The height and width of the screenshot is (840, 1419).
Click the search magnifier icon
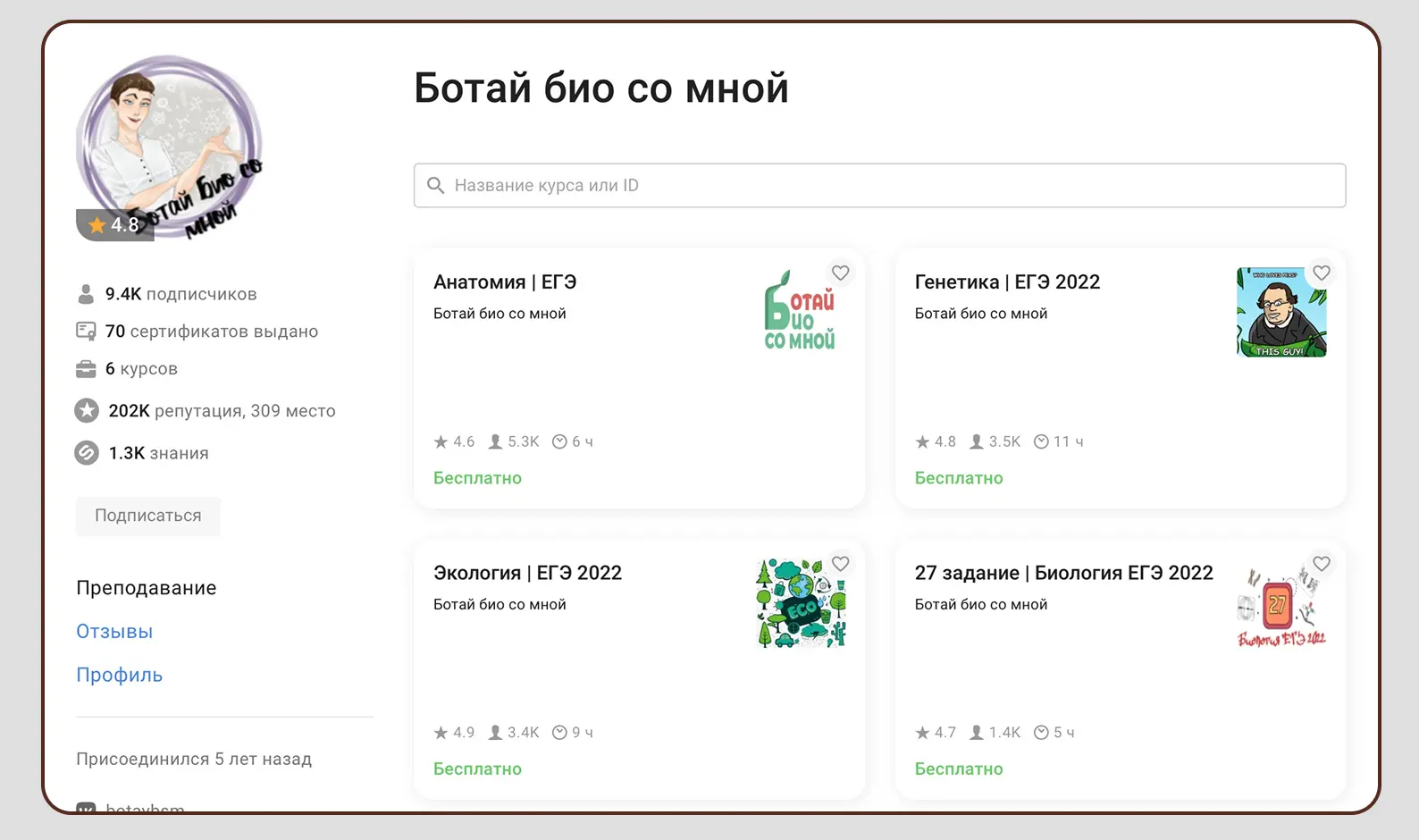pyautogui.click(x=436, y=186)
